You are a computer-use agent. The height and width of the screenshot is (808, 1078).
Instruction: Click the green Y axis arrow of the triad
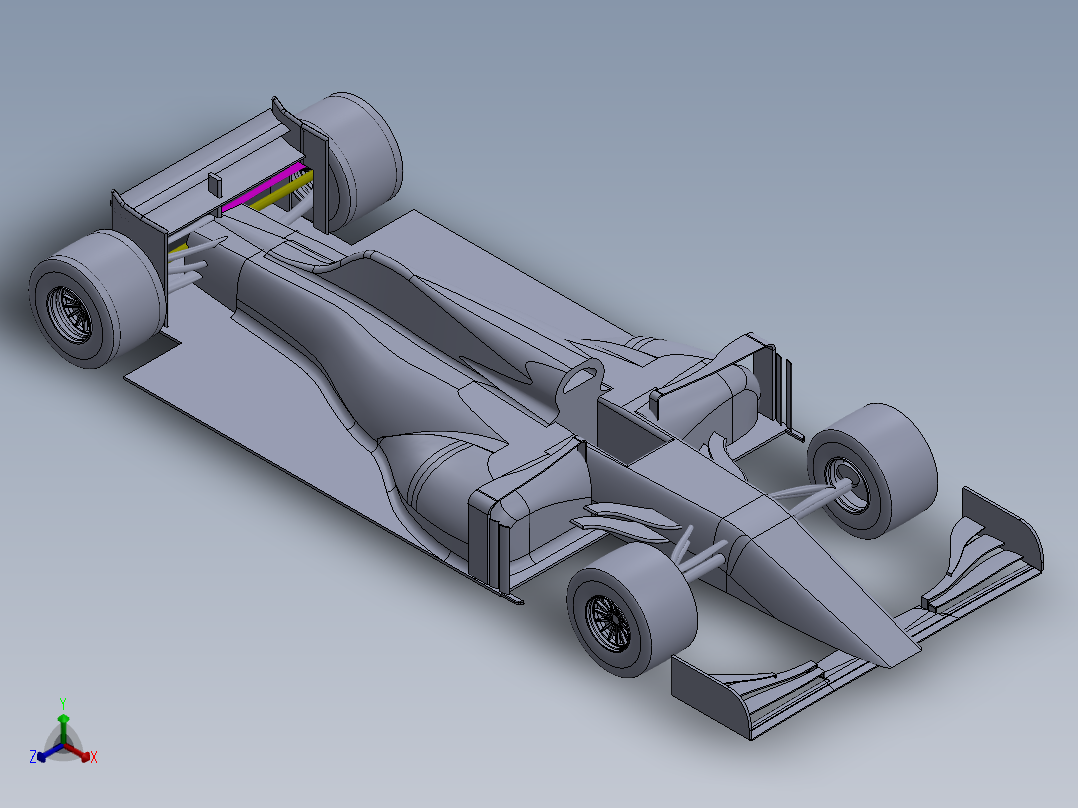(x=63, y=718)
